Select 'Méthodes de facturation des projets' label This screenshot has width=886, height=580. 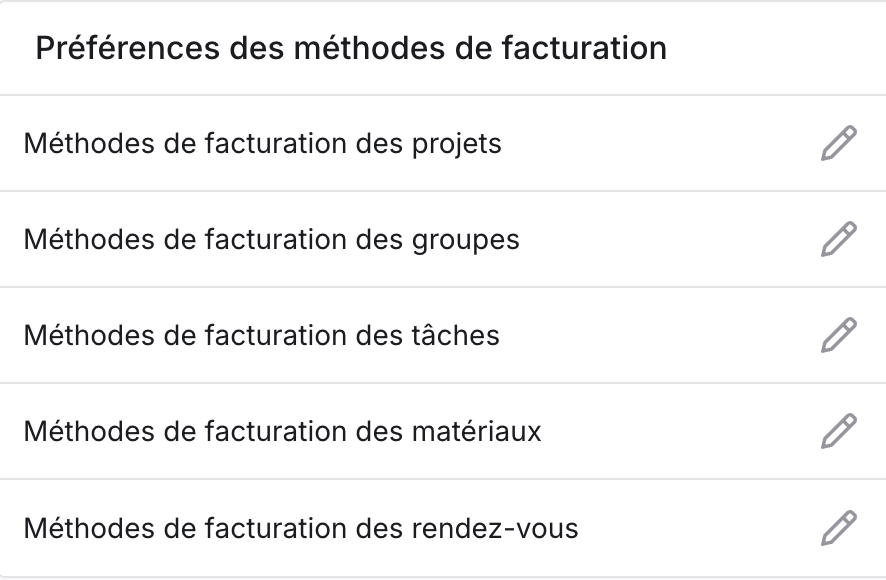point(262,144)
